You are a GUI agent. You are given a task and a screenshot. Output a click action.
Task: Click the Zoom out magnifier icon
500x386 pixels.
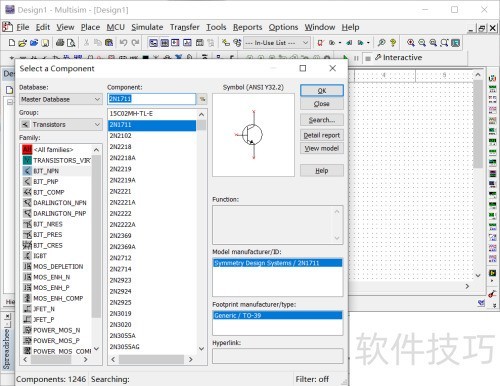[x=422, y=43]
